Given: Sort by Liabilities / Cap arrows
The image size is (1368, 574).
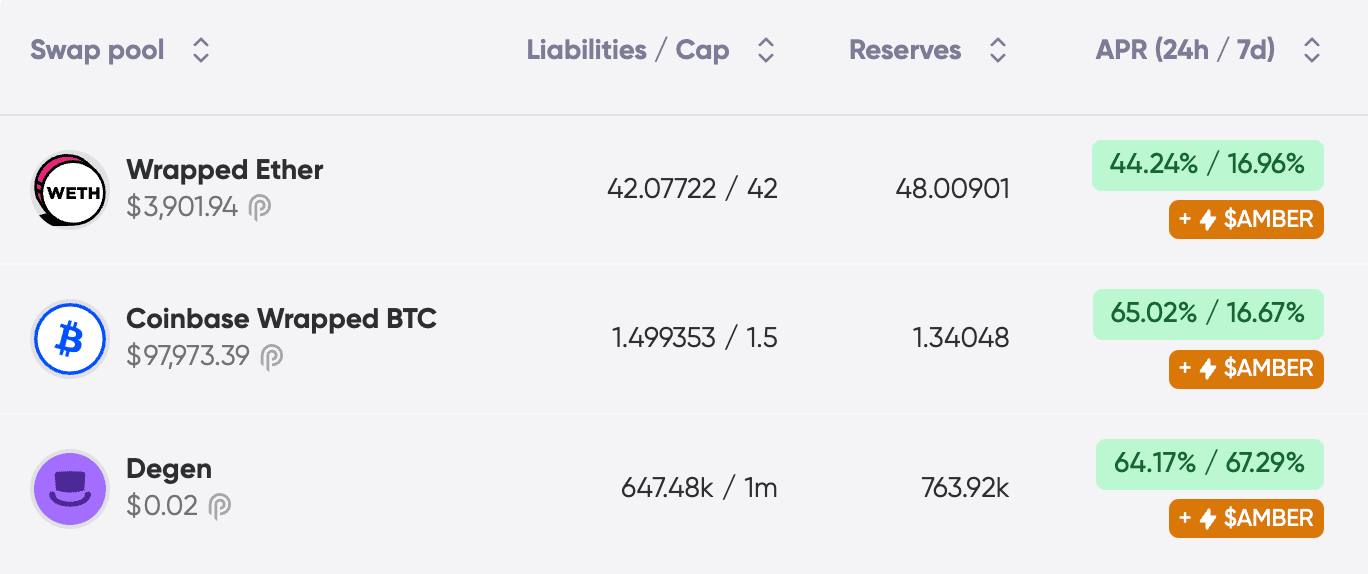Looking at the screenshot, I should [x=766, y=51].
